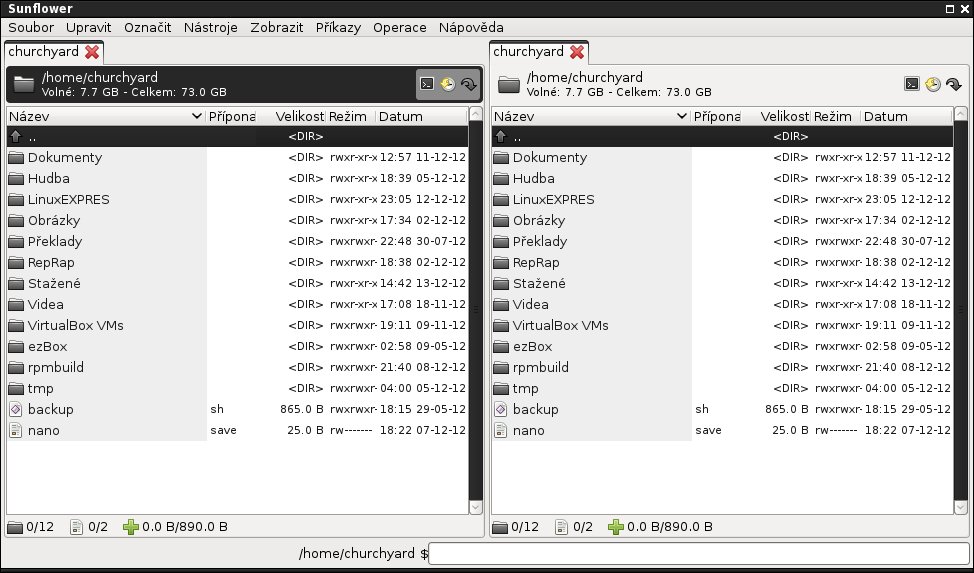Select ezBox in right panel
This screenshot has height=573, width=974.
click(x=722, y=347)
